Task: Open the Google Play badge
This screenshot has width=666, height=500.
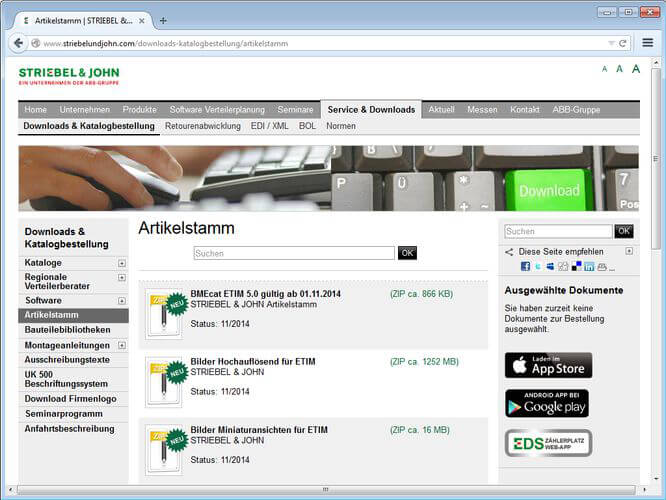Action: tap(547, 403)
